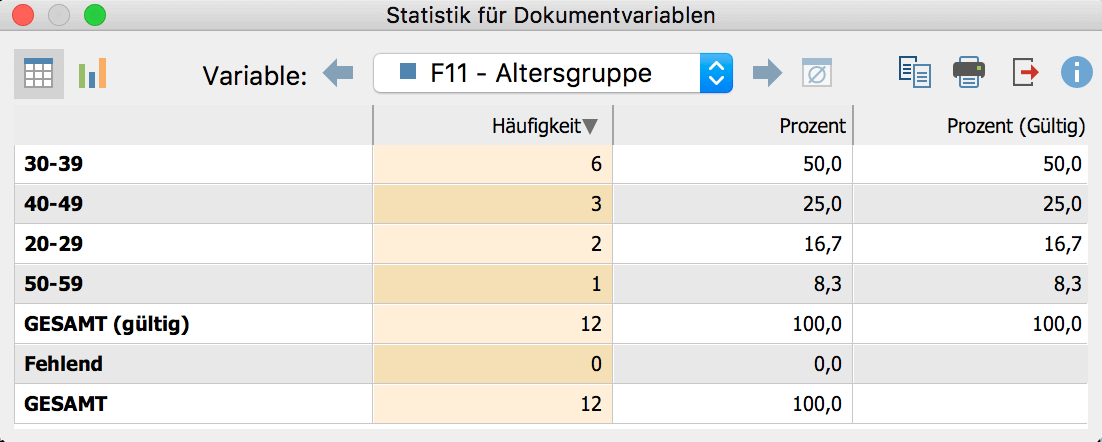The height and width of the screenshot is (442, 1102).
Task: Click the Fehlend row
Action: 551,364
